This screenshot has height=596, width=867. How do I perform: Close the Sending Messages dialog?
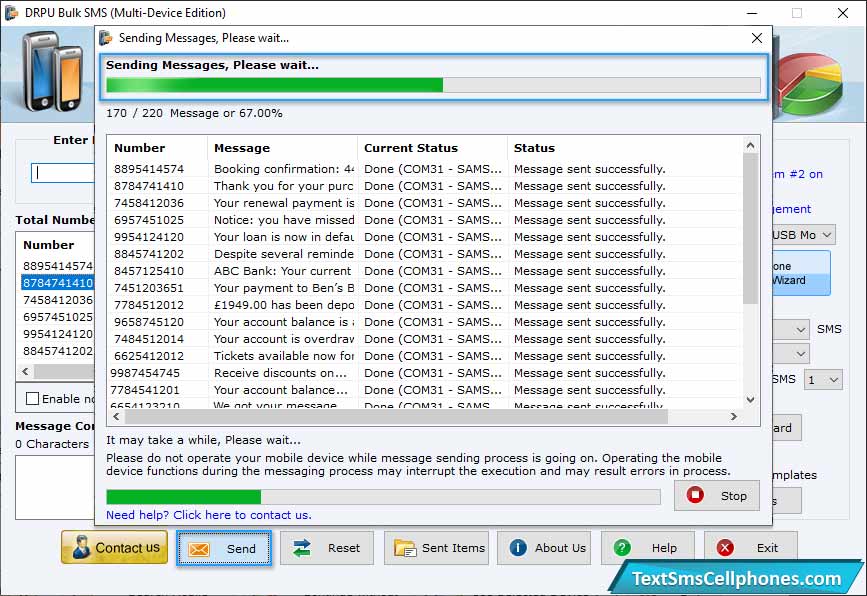click(x=757, y=38)
